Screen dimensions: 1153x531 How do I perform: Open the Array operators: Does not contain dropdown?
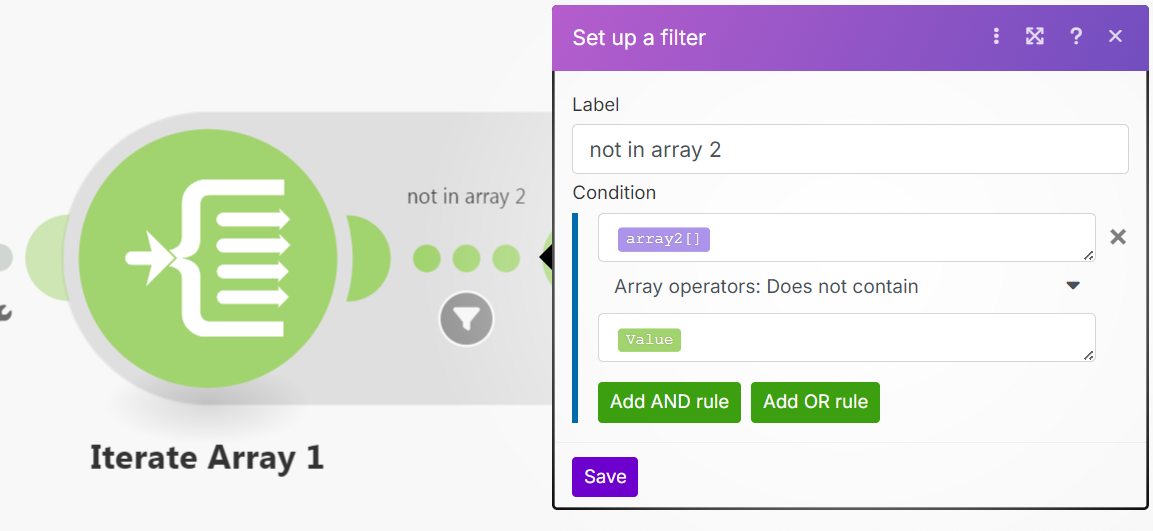846,287
